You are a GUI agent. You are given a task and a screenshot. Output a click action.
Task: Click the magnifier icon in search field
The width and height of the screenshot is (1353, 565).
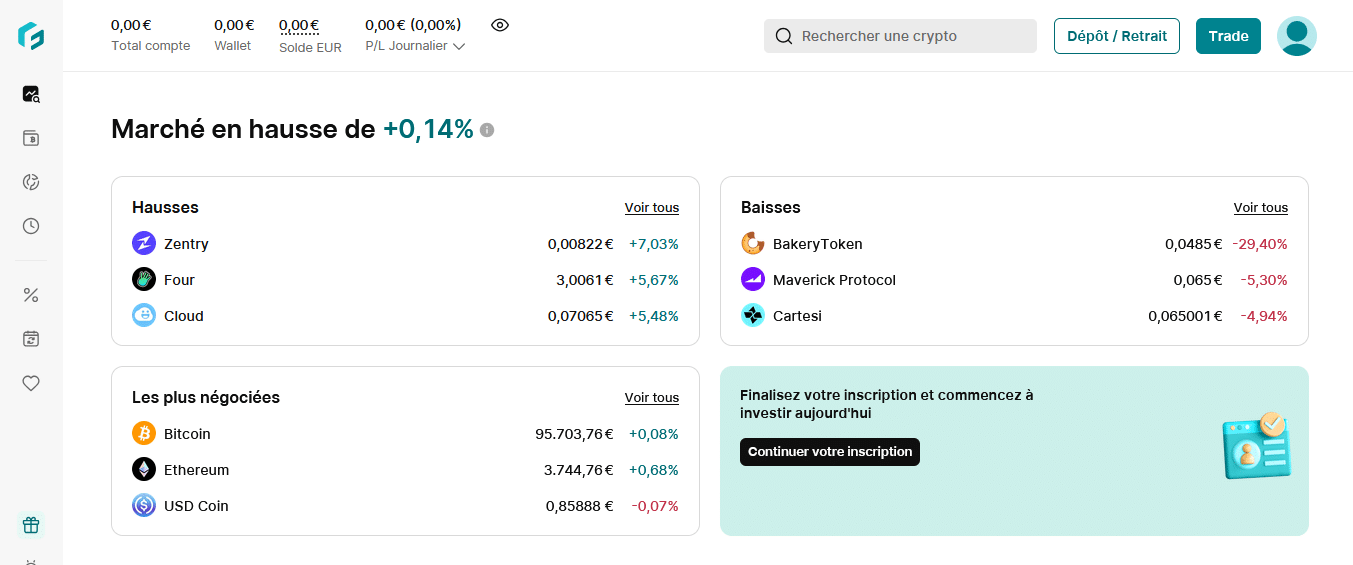784,36
